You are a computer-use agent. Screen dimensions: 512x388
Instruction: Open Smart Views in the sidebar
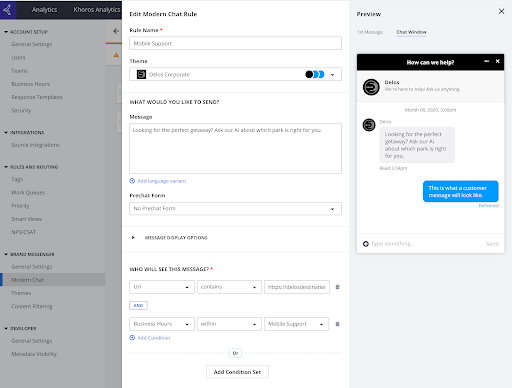(x=26, y=219)
